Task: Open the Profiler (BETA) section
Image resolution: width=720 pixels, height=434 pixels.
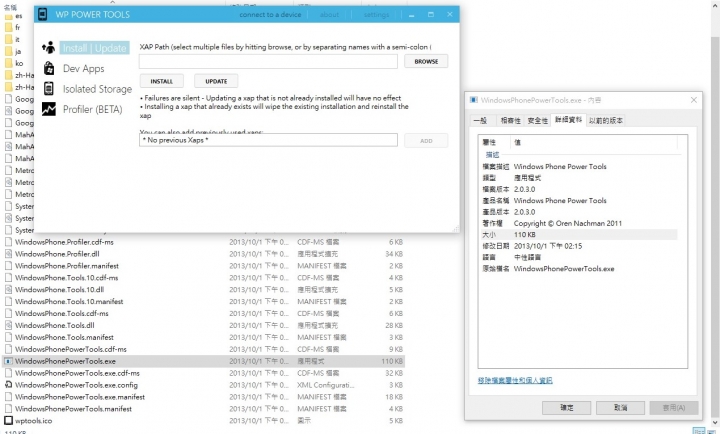Action: [x=93, y=109]
